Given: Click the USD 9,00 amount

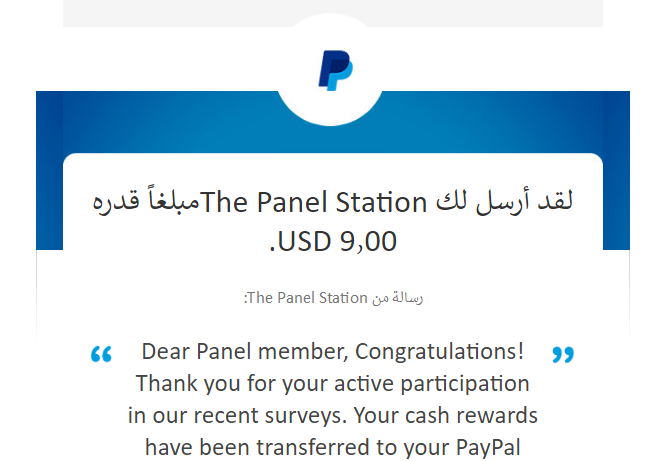Looking at the screenshot, I should [x=334, y=241].
